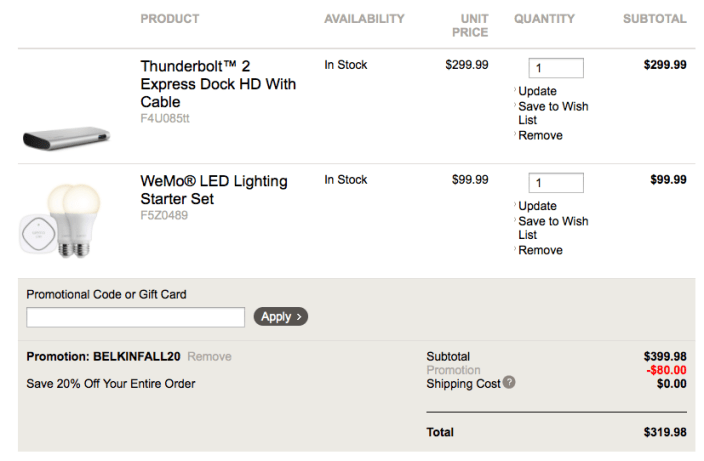Click the WeMo SKU F5Z0489 text

pos(164,215)
